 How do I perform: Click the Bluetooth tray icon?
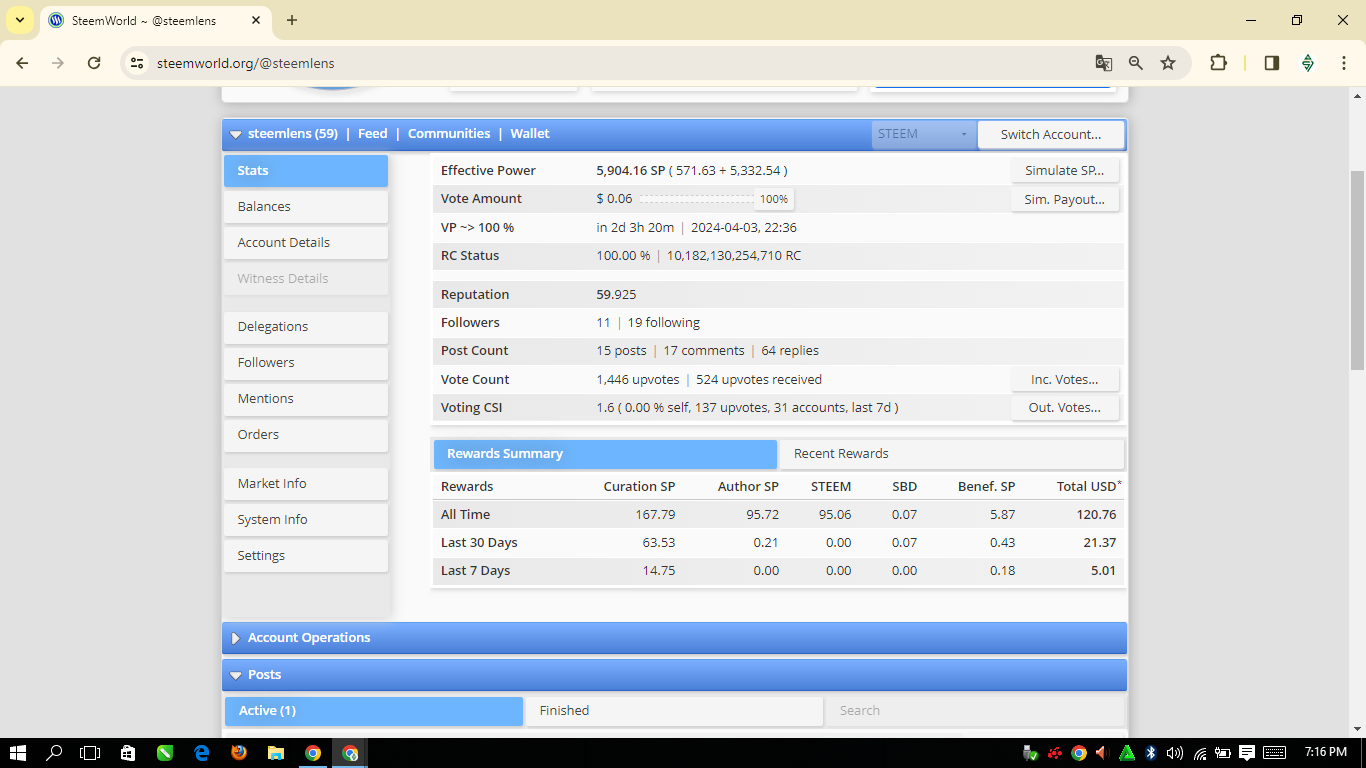pyautogui.click(x=1151, y=753)
